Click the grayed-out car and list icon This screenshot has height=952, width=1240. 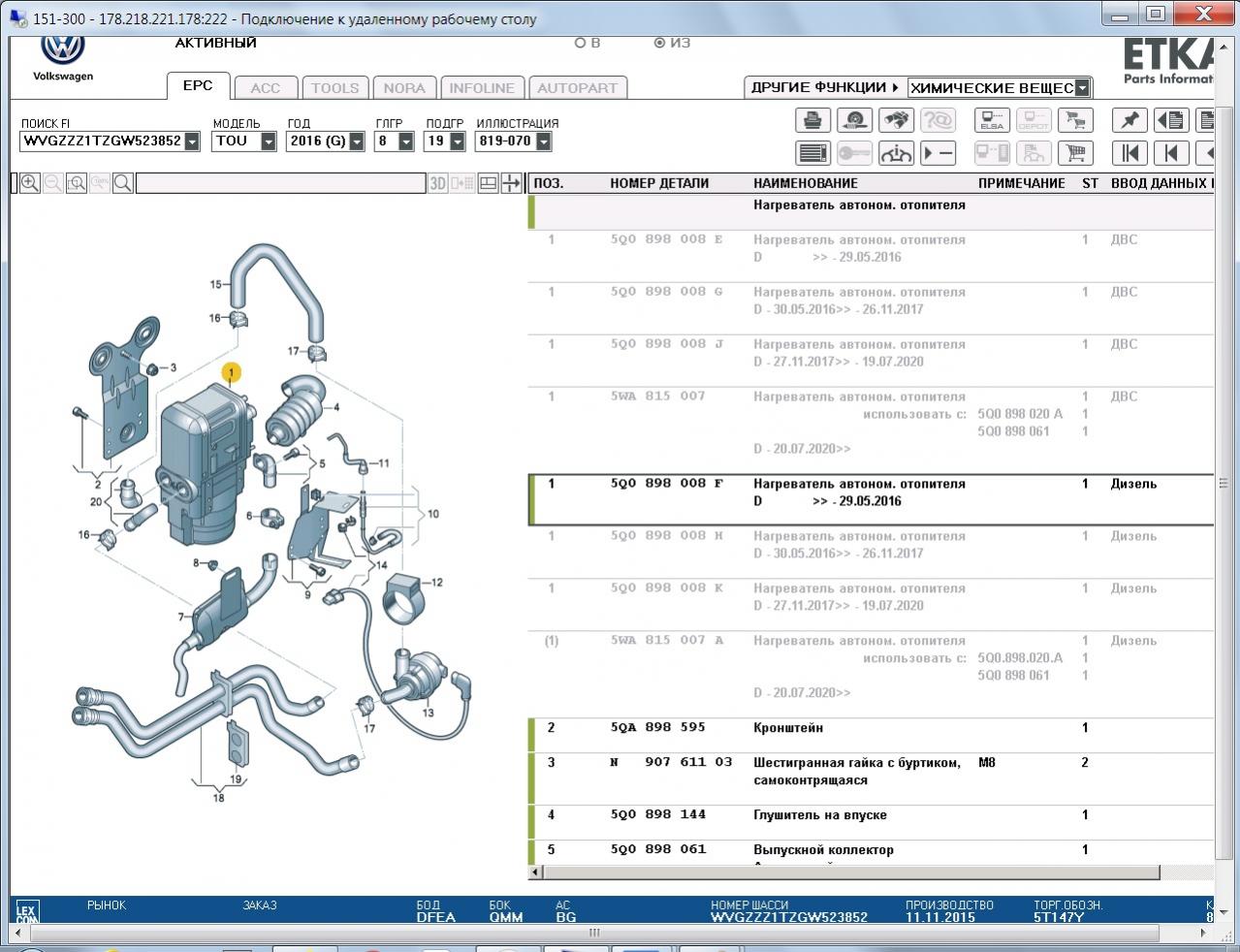pyautogui.click(x=1033, y=153)
